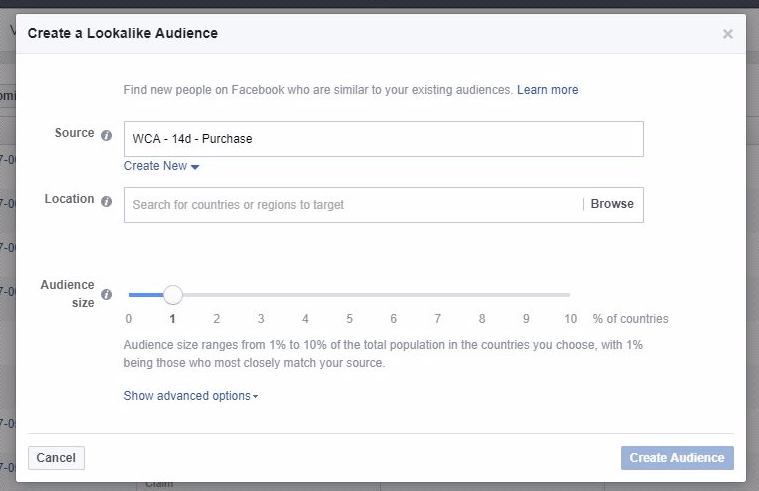
Task: Click the Location info icon
Action: (x=106, y=201)
